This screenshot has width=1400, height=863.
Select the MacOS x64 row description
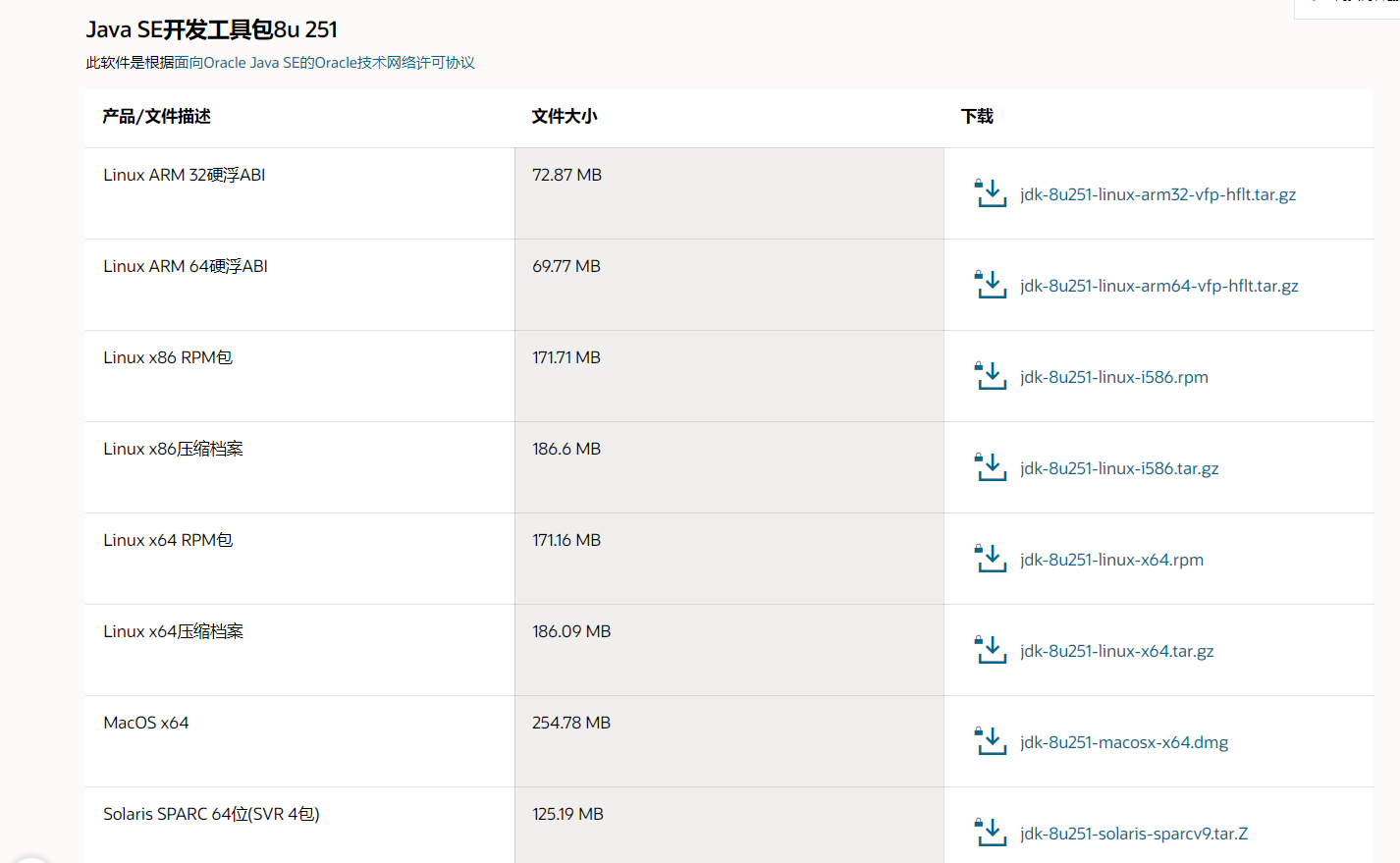(x=146, y=723)
